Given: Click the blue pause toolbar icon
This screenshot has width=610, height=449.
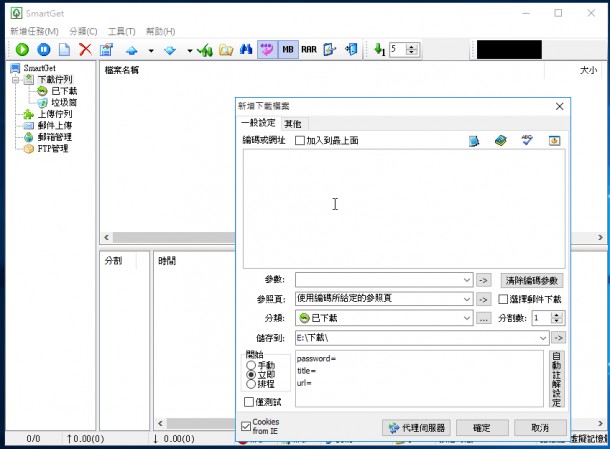Looking at the screenshot, I should coord(44,49).
